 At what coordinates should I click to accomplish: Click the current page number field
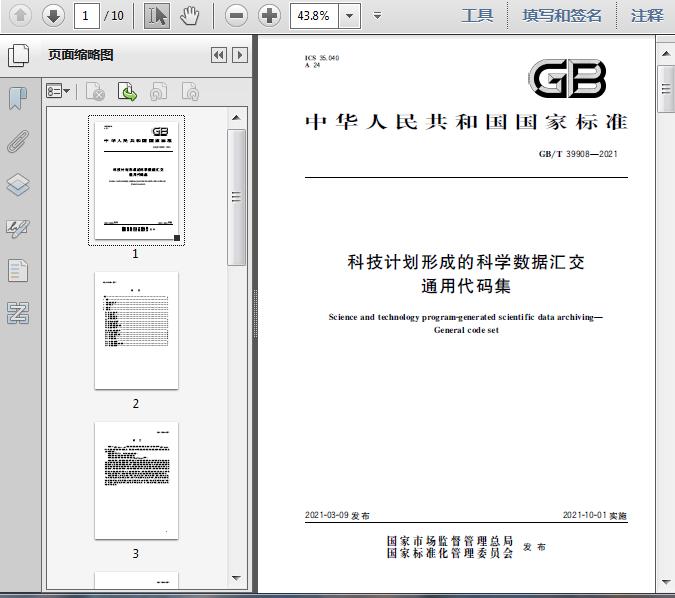point(87,16)
